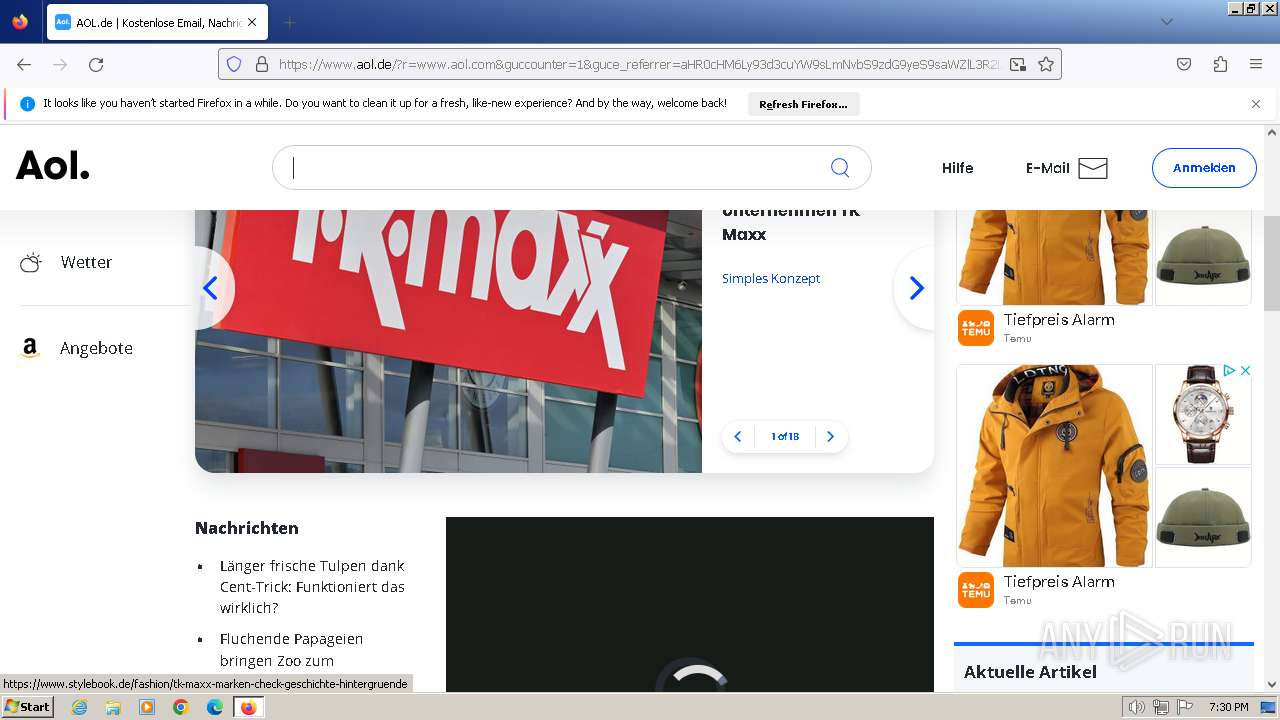
Task: Open the Fluchende Papageien news article
Action: (x=291, y=650)
